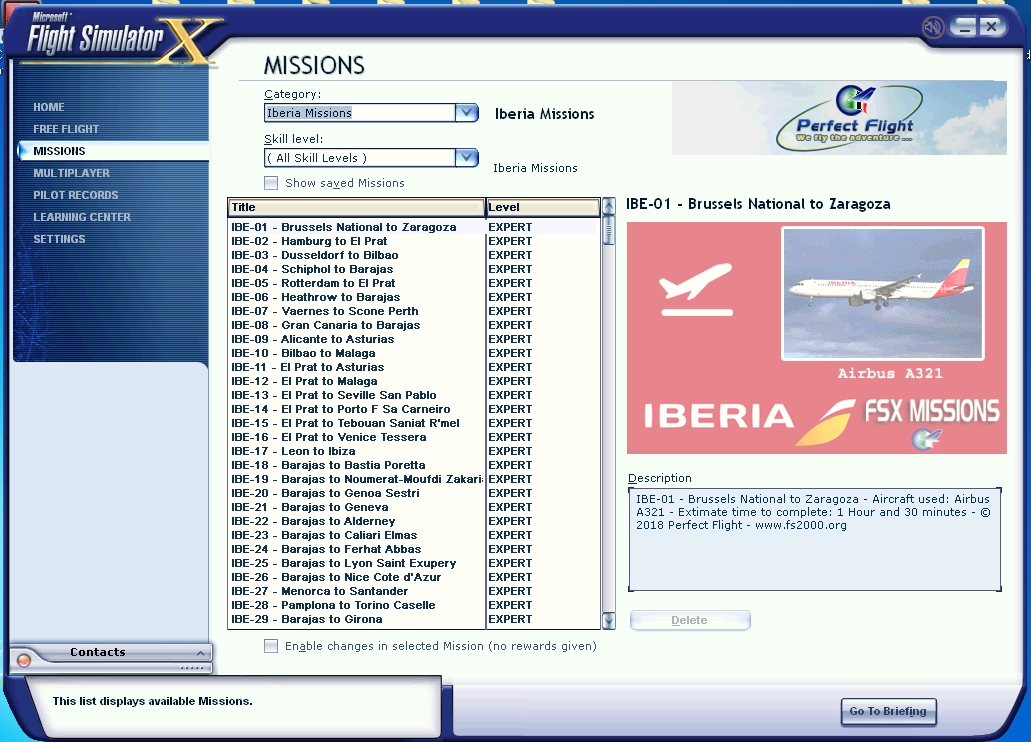The height and width of the screenshot is (742, 1031).
Task: Expand the Contacts panel chevron
Action: pyautogui.click(x=201, y=653)
